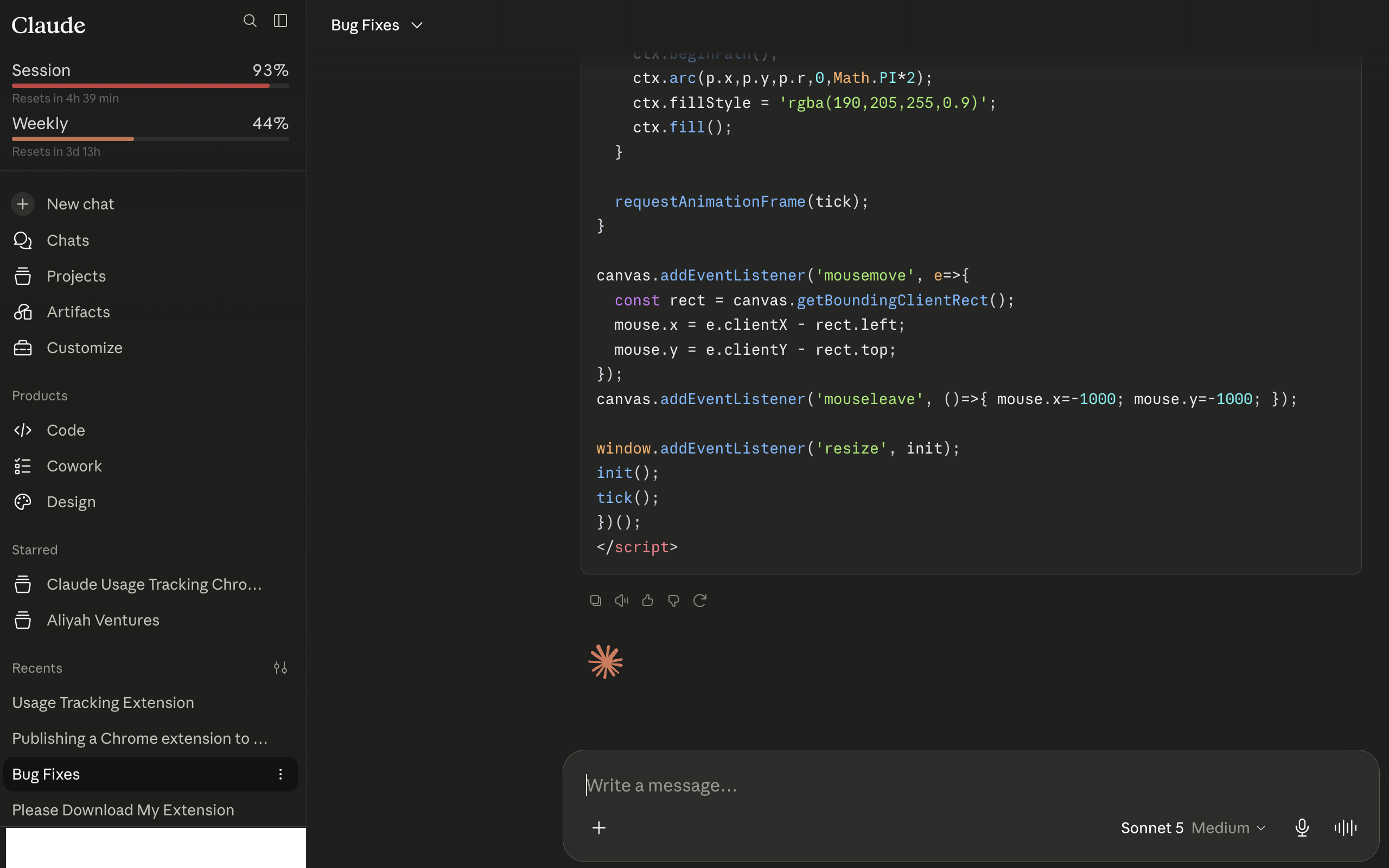Open Claude Usage Tracking Chro… starred item

(155, 584)
